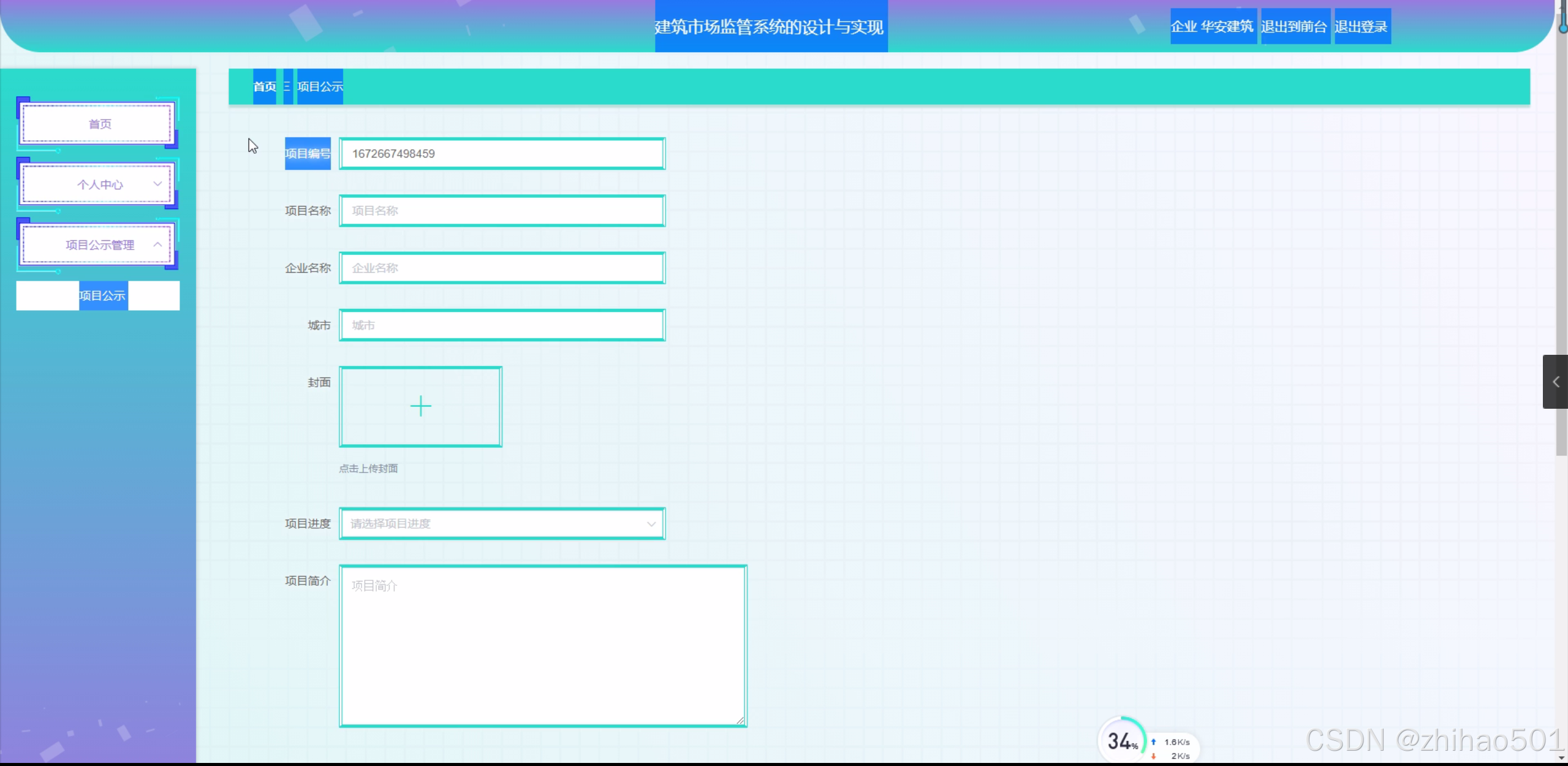Click the 首页 breadcrumb link
This screenshot has width=1568, height=766.
pyautogui.click(x=265, y=86)
